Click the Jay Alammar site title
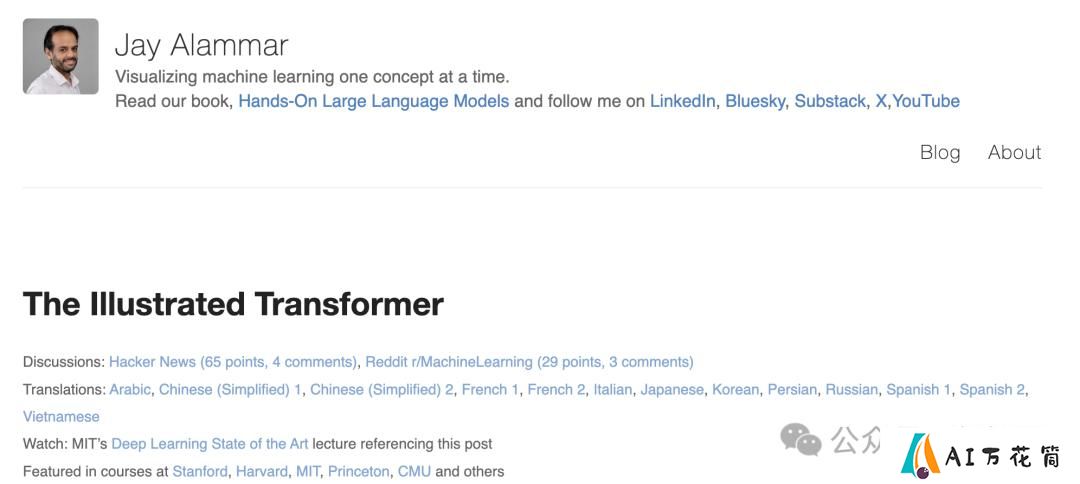The width and height of the screenshot is (1080, 484). 201,45
